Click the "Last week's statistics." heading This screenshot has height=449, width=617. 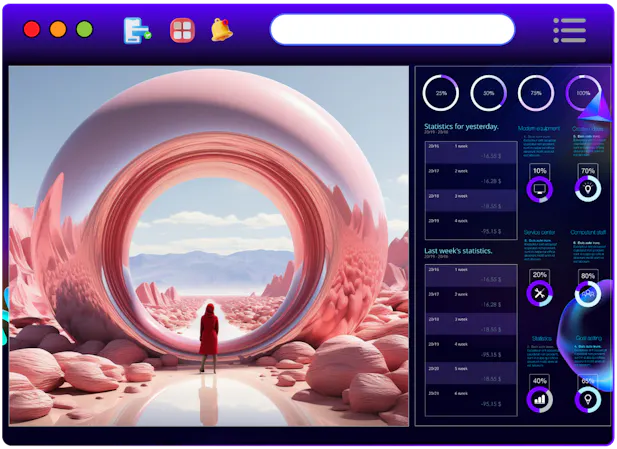458,251
